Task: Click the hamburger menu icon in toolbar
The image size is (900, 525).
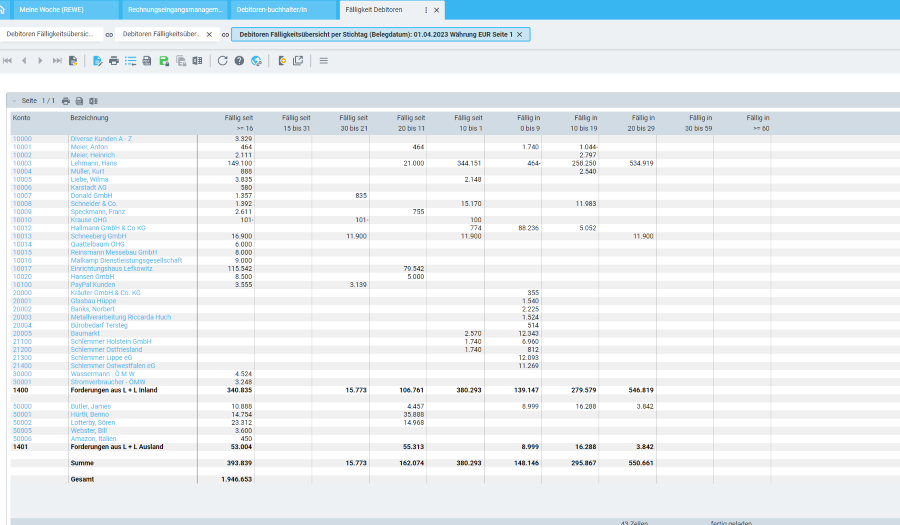Action: click(x=323, y=61)
